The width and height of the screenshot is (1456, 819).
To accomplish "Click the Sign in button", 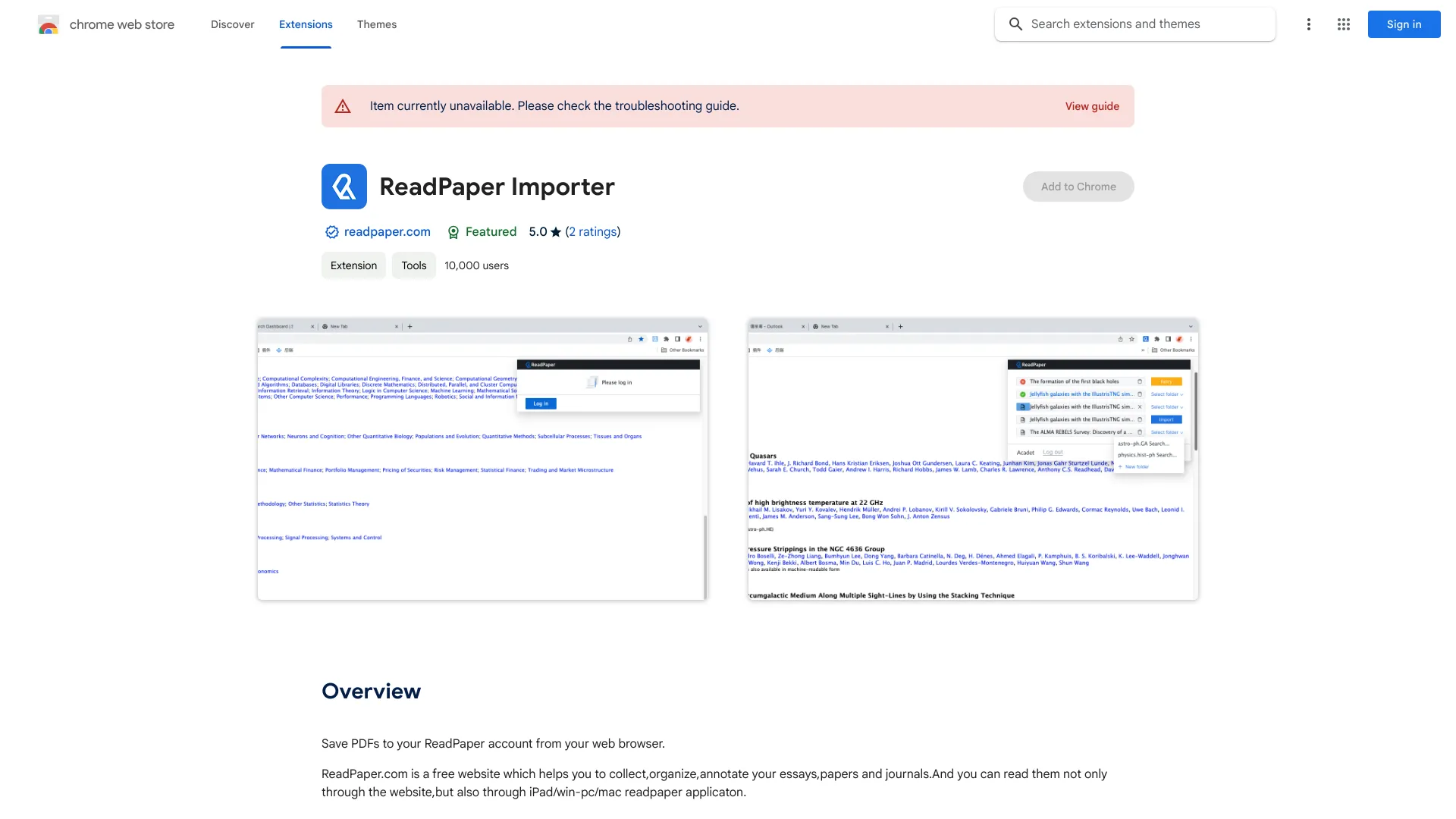I will point(1404,23).
